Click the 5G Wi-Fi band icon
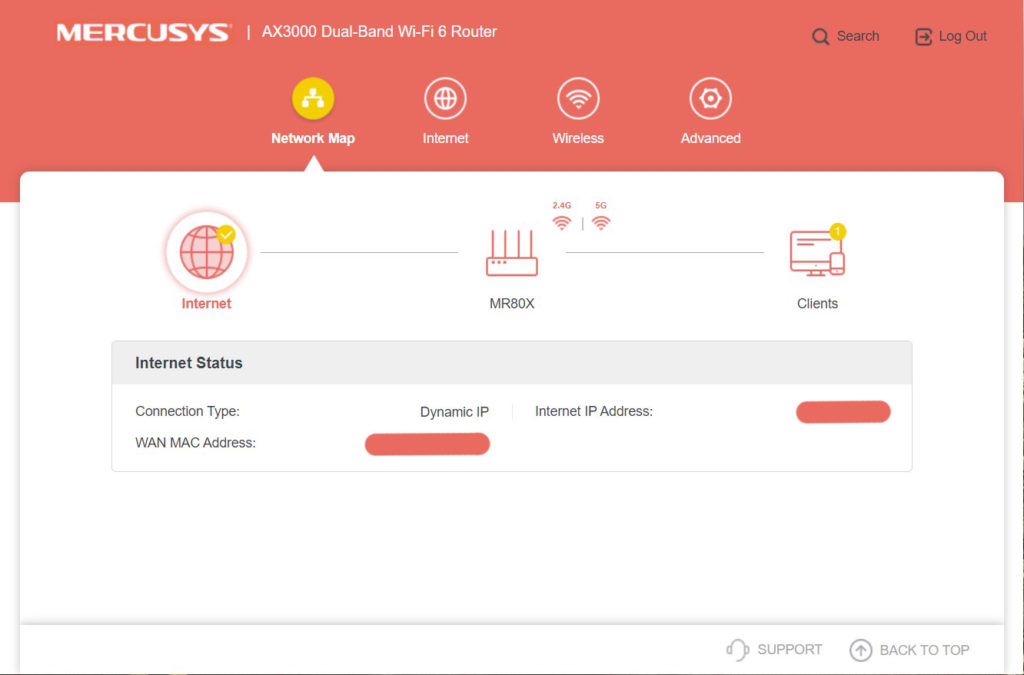This screenshot has width=1024, height=675. point(601,222)
